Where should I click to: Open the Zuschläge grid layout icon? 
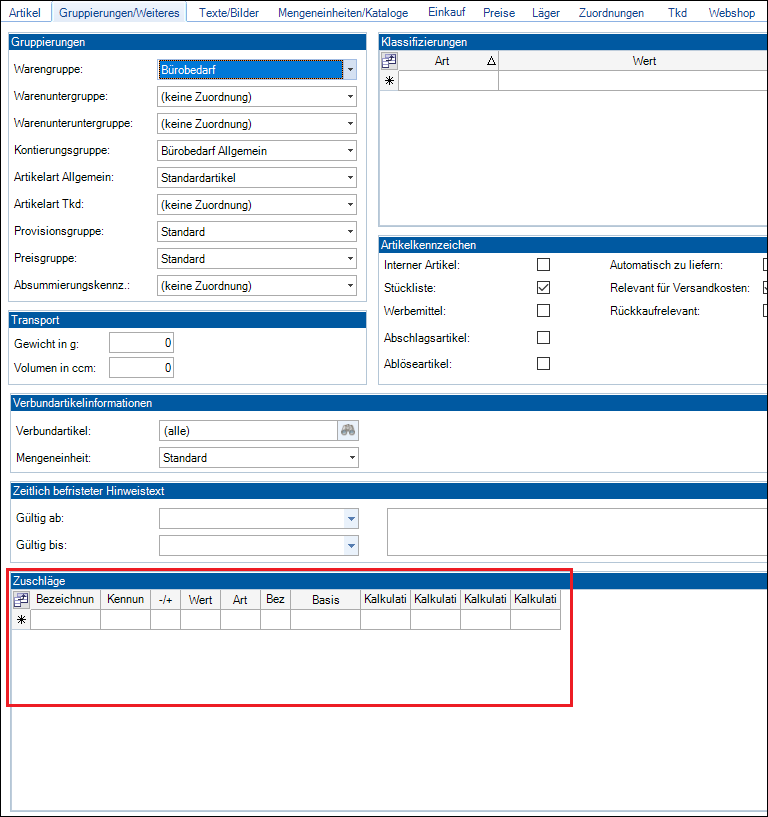tap(21, 600)
